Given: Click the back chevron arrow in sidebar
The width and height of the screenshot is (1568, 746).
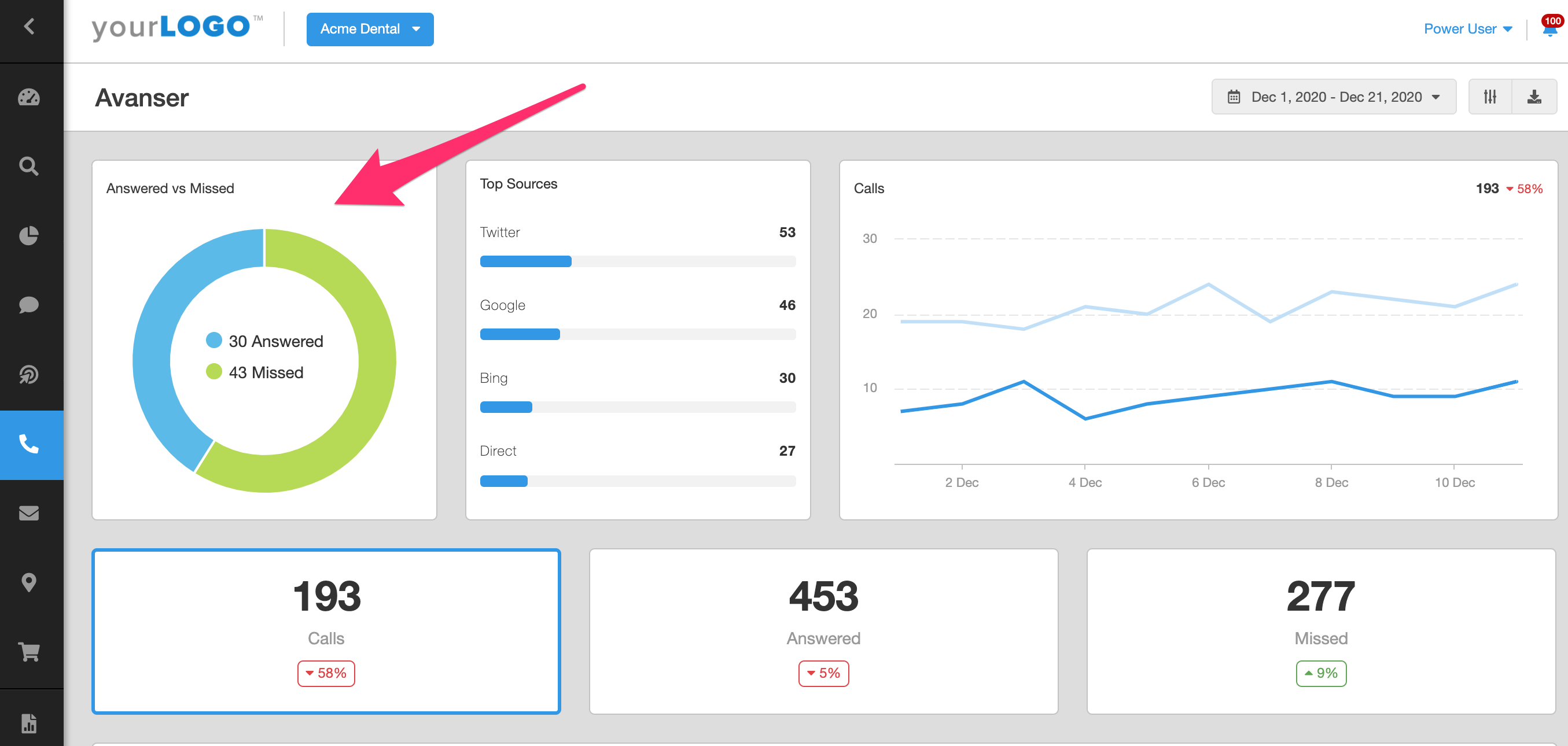Looking at the screenshot, I should tap(28, 26).
